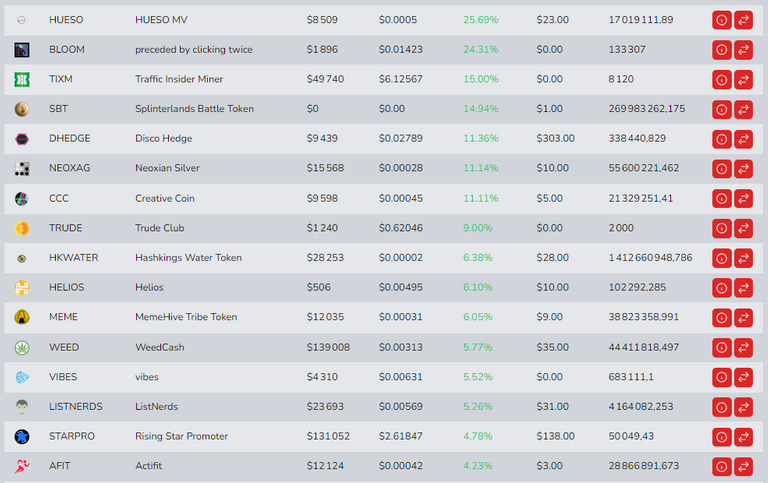Click the exchange icon for HKWATER
768x483 pixels.
coord(744,258)
